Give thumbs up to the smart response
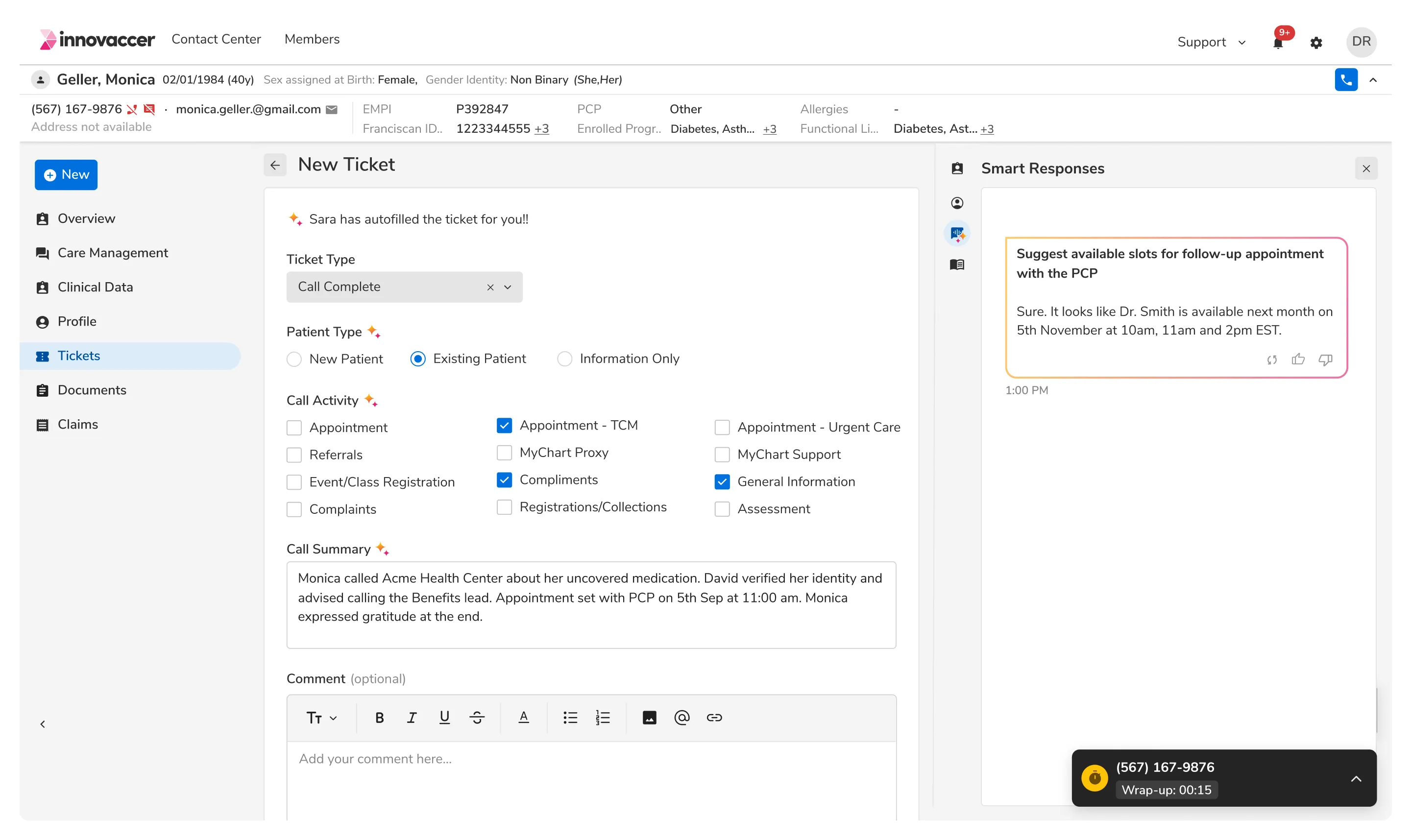Screen dimensions: 1411x840 1298,360
